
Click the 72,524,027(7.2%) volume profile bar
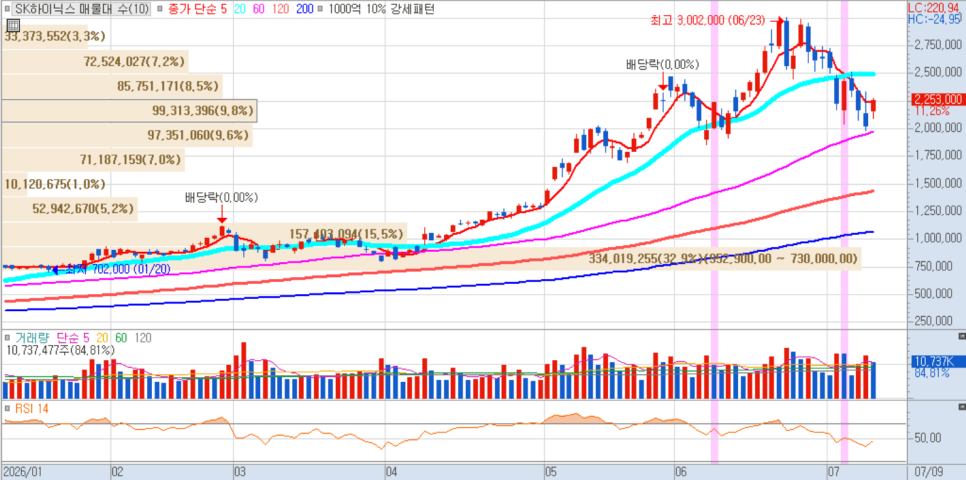click(x=94, y=62)
